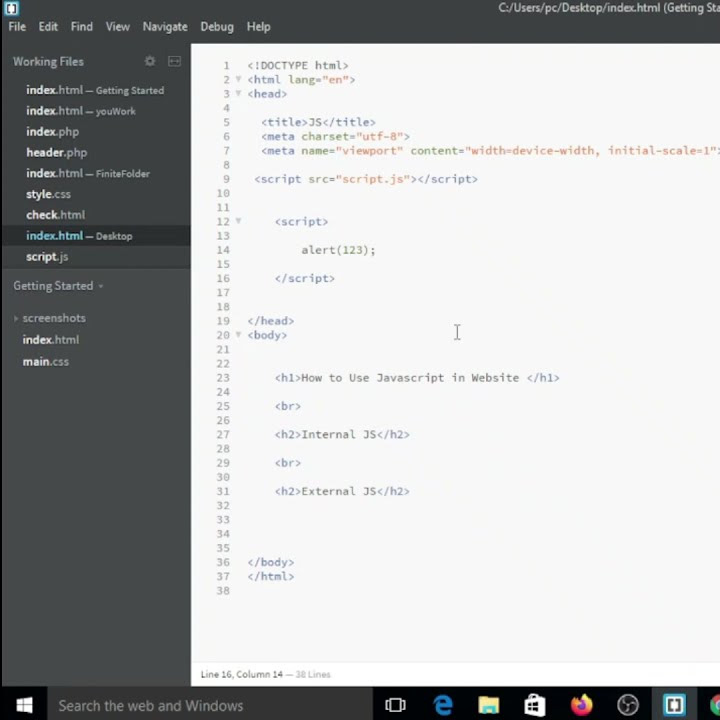Screen dimensions: 720x720
Task: Open the View menu
Action: pyautogui.click(x=118, y=27)
